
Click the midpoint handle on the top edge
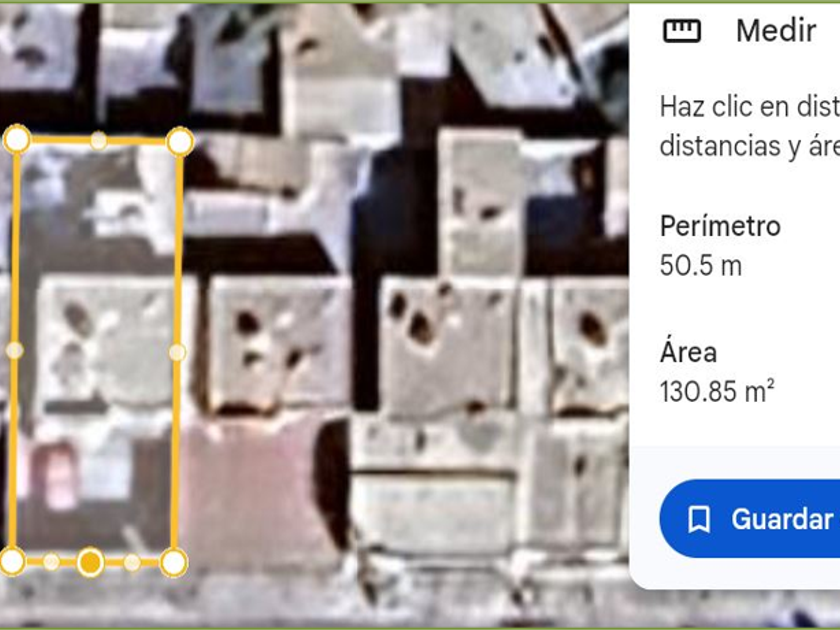point(98,140)
